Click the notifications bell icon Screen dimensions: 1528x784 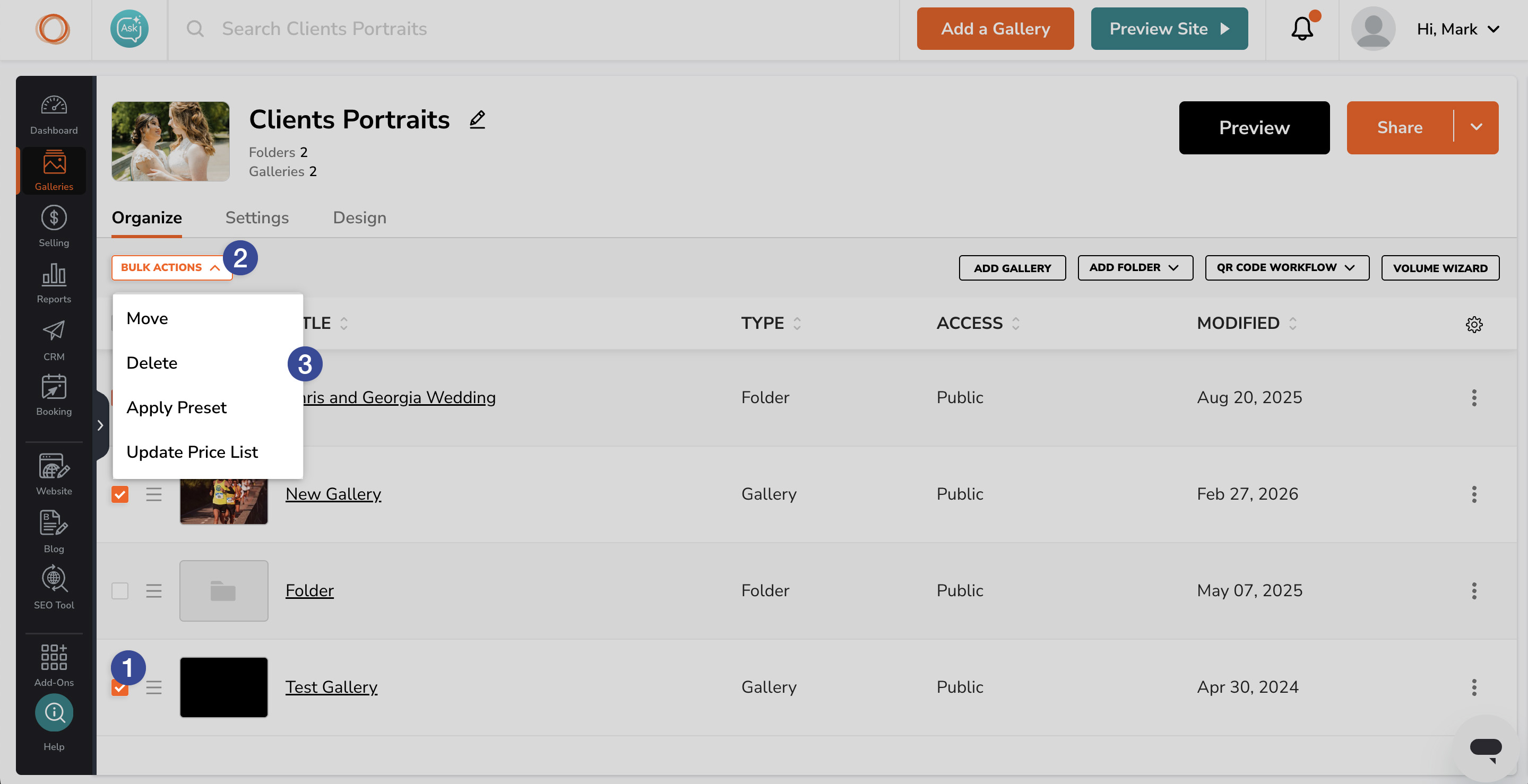click(x=1301, y=29)
